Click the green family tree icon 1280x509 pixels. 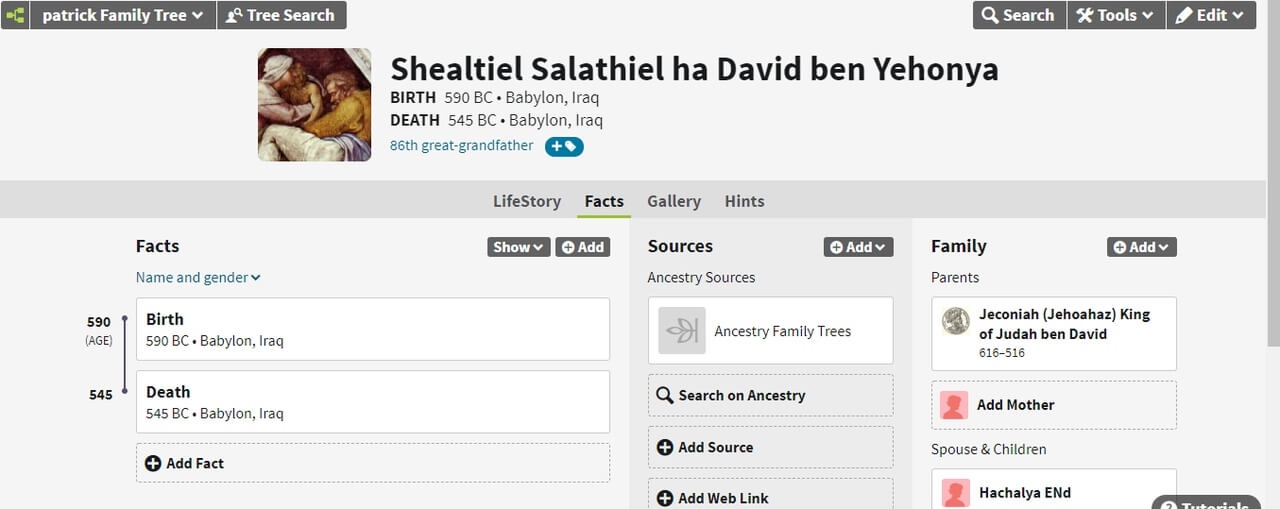[15, 15]
